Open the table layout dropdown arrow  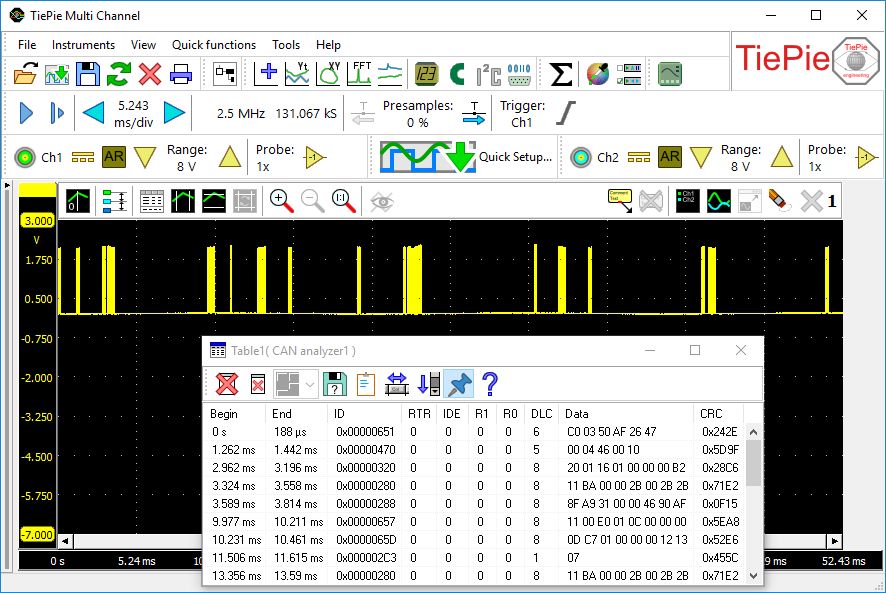[x=310, y=383]
